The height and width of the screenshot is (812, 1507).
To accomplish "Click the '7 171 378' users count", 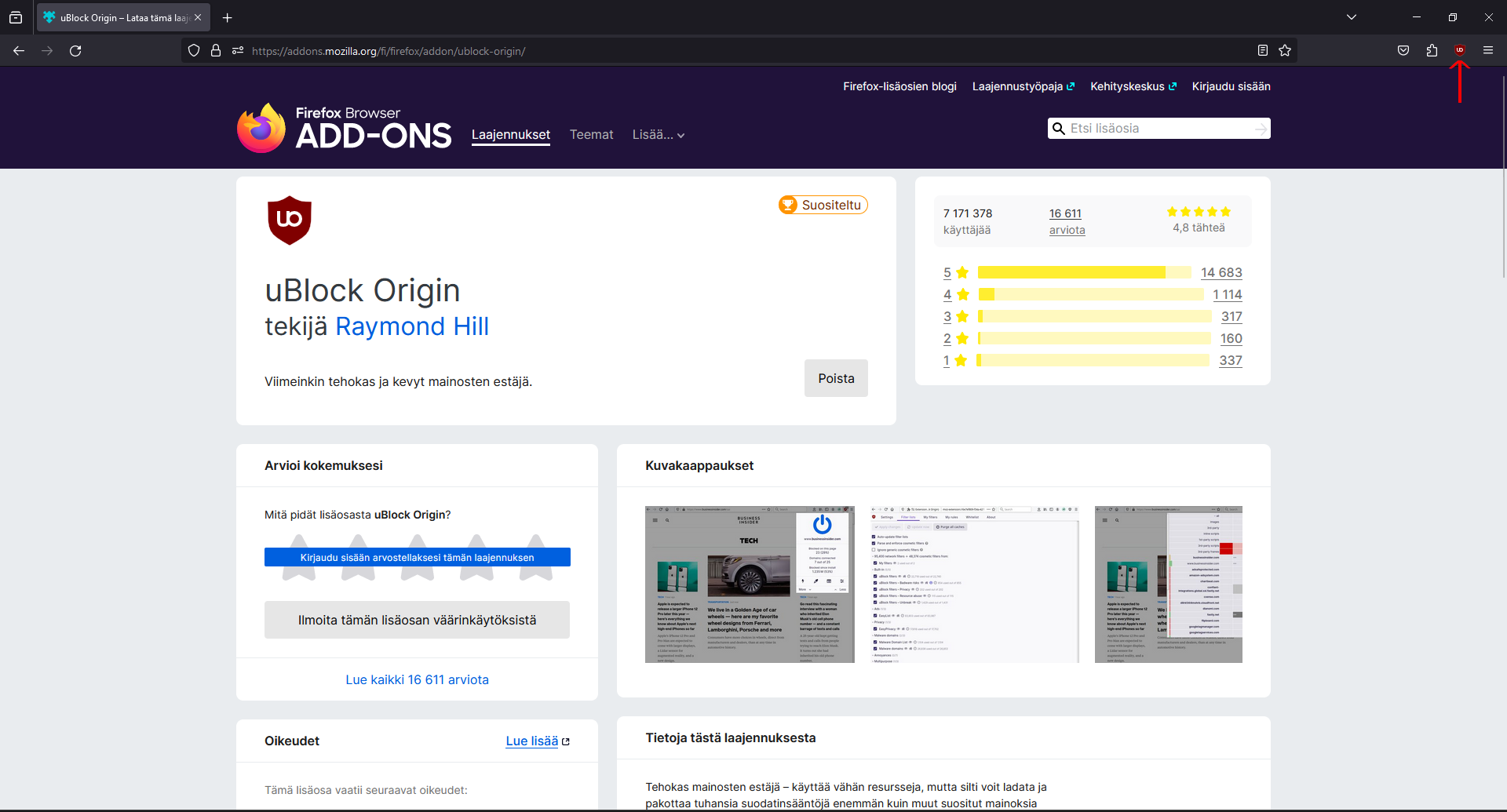I will pyautogui.click(x=968, y=213).
